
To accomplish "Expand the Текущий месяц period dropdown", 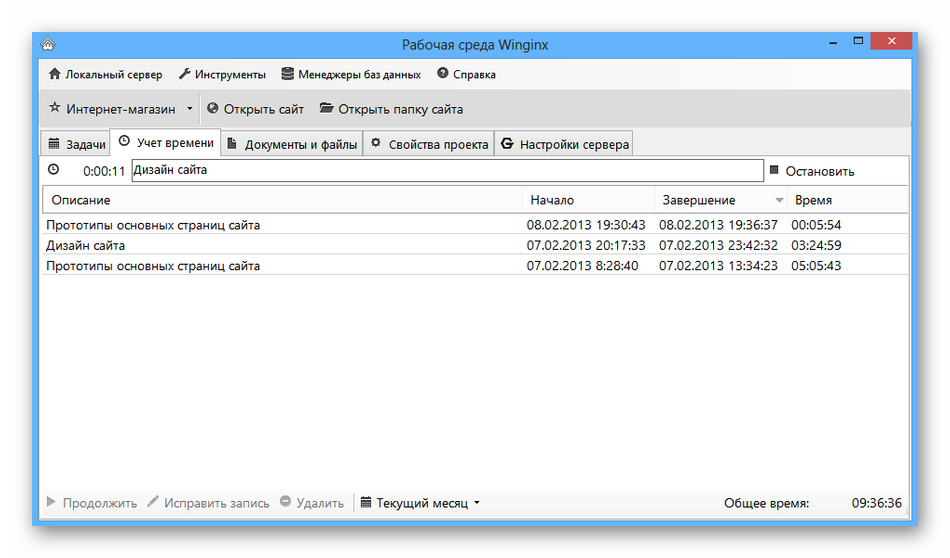I will (x=420, y=503).
